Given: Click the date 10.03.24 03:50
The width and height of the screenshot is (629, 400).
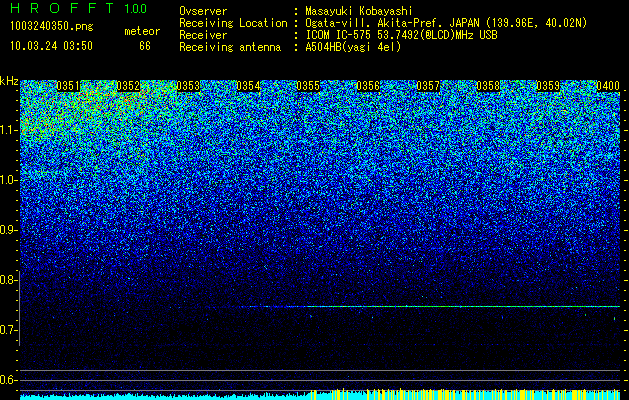Looking at the screenshot, I should (51, 46).
